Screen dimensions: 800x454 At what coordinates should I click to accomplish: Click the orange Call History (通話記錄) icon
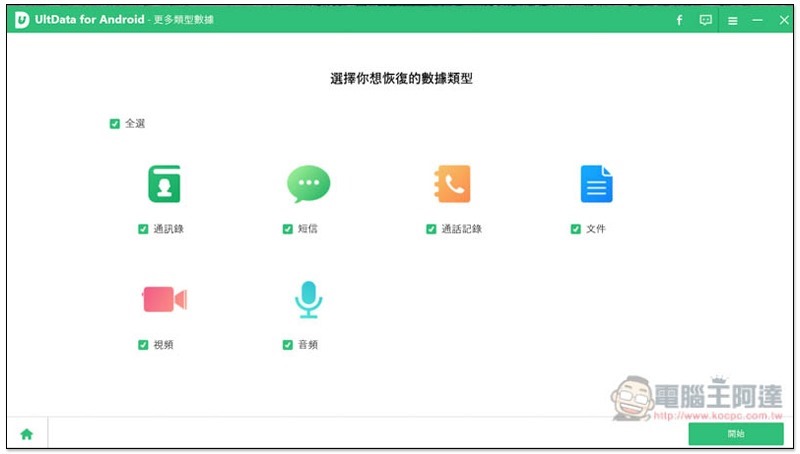pos(452,184)
